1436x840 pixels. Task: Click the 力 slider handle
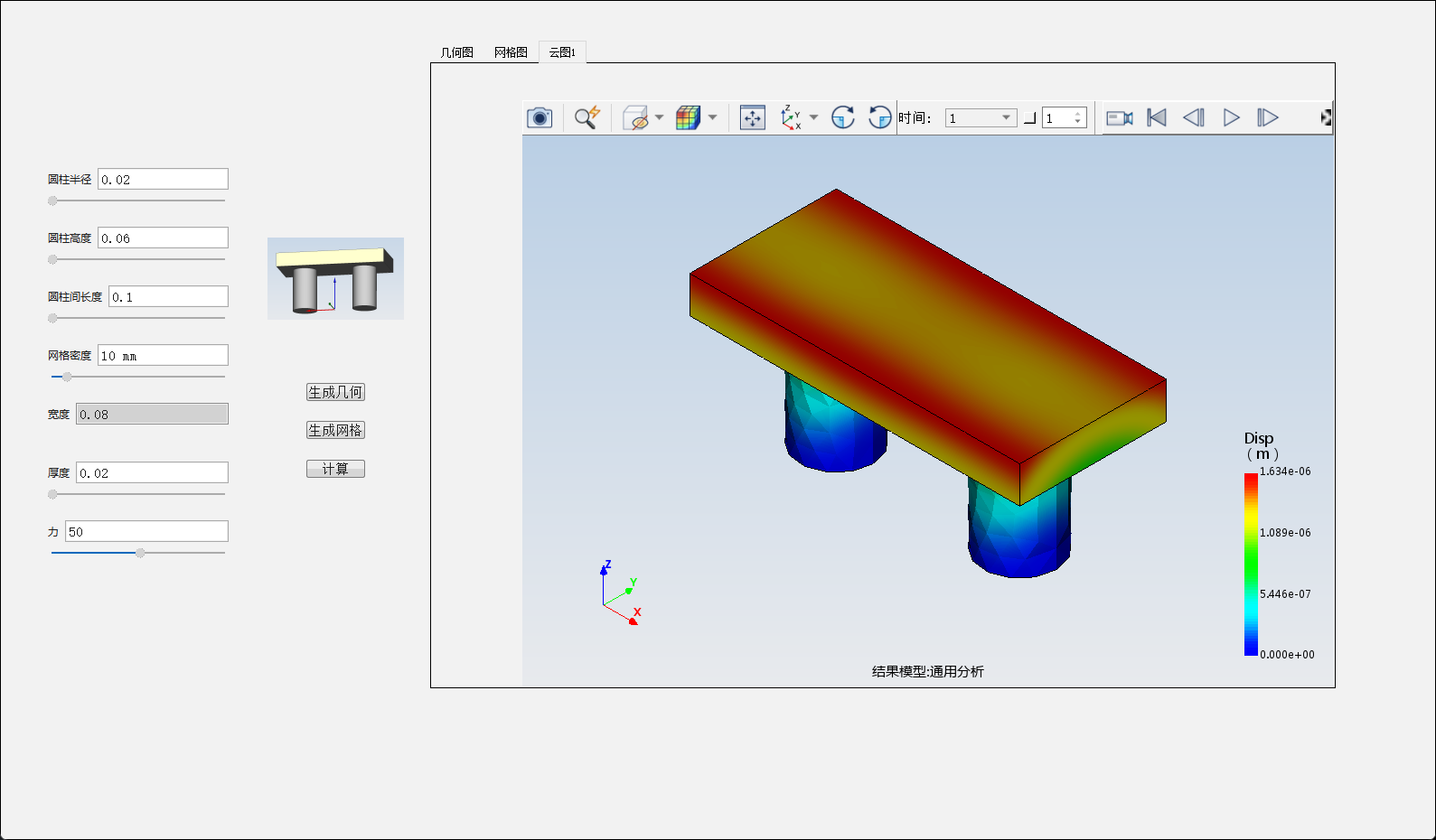click(140, 553)
